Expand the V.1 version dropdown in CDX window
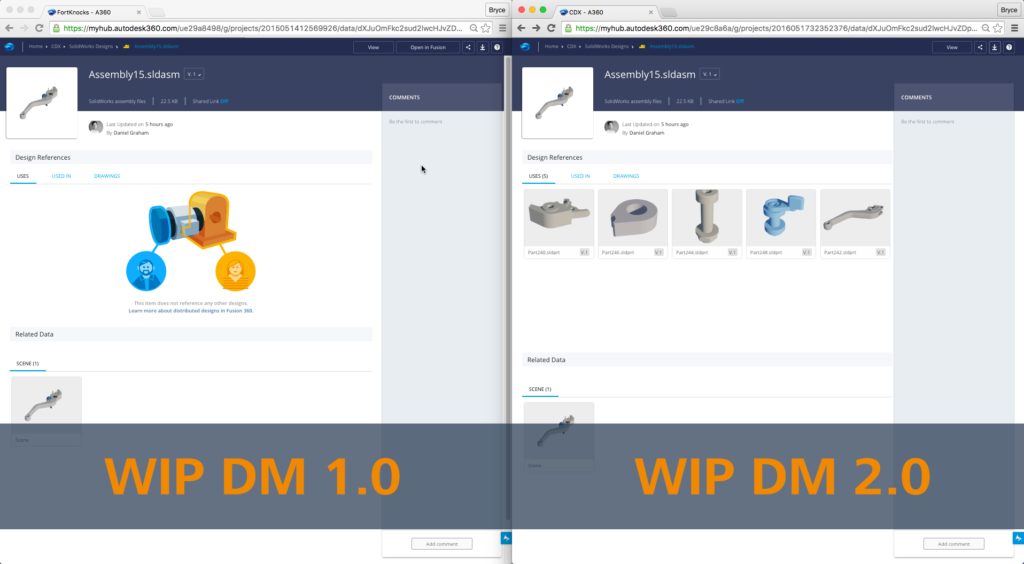This screenshot has height=564, width=1024. pos(710,74)
